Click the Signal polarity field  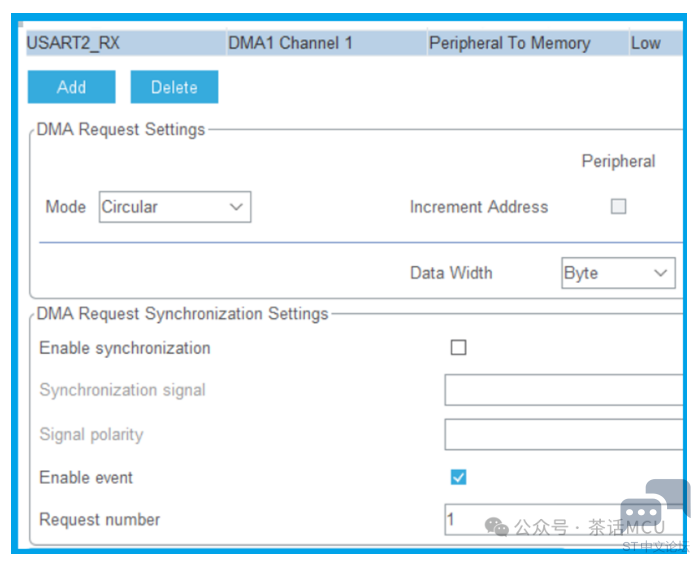(x=564, y=435)
